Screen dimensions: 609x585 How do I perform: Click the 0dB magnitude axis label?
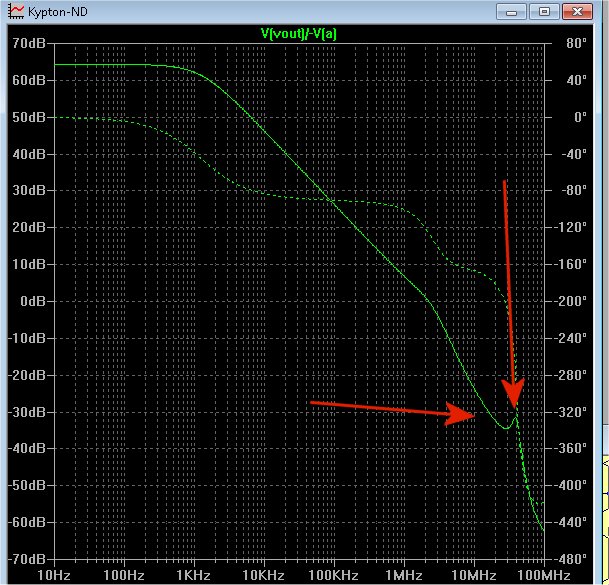point(33,301)
